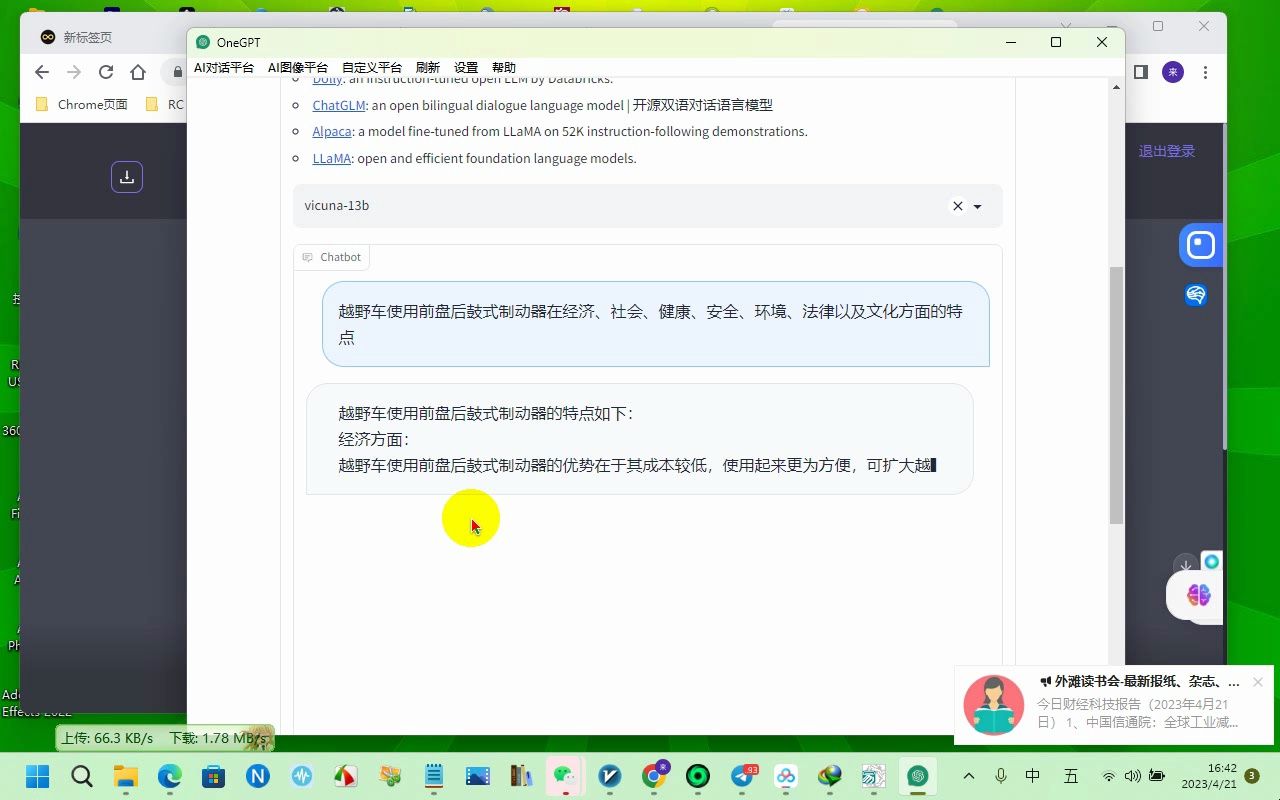Open notification center badge

point(1252,776)
